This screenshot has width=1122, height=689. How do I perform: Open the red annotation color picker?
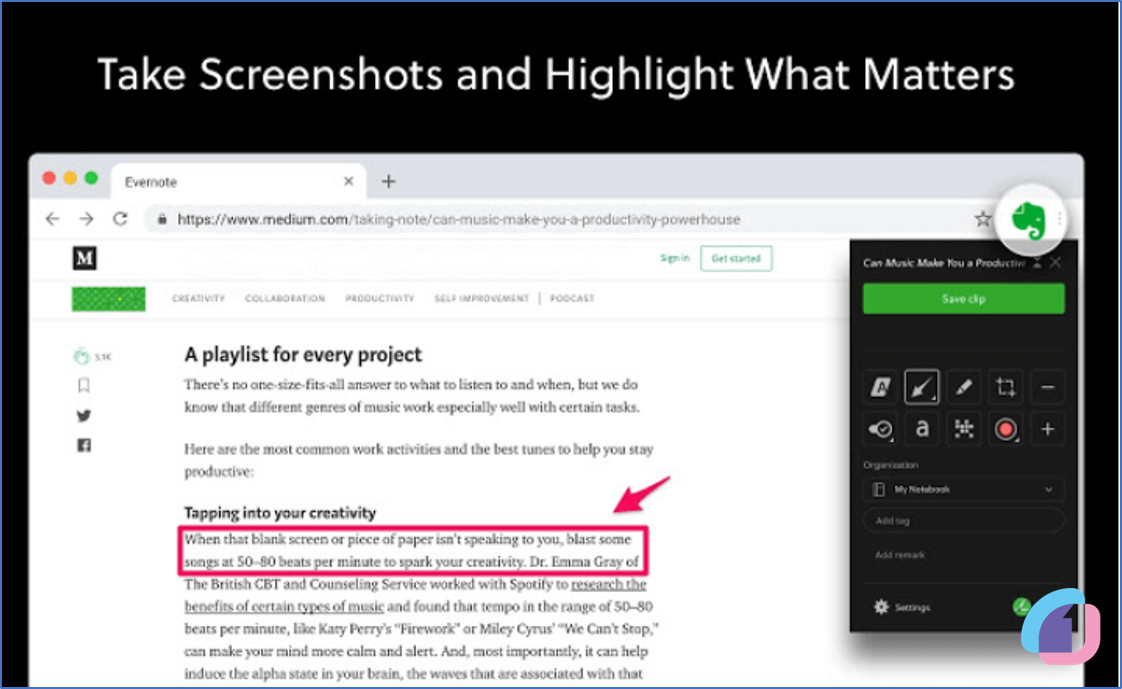coord(1005,429)
